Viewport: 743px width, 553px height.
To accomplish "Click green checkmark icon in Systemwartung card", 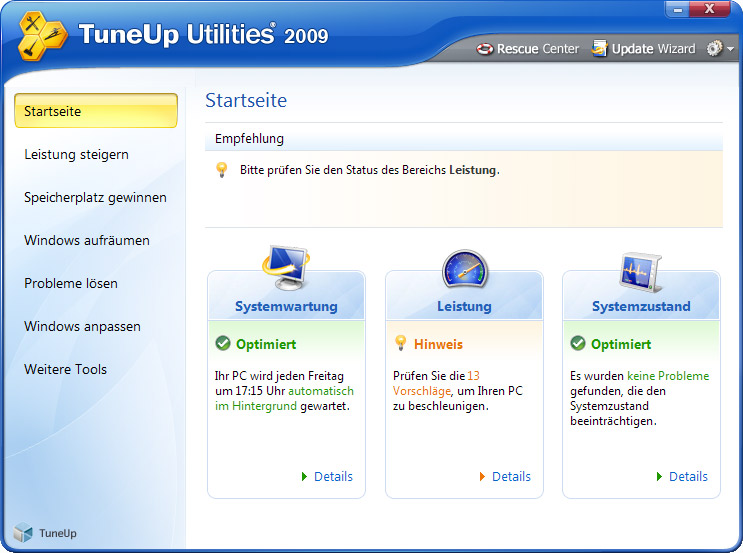I will click(x=223, y=343).
